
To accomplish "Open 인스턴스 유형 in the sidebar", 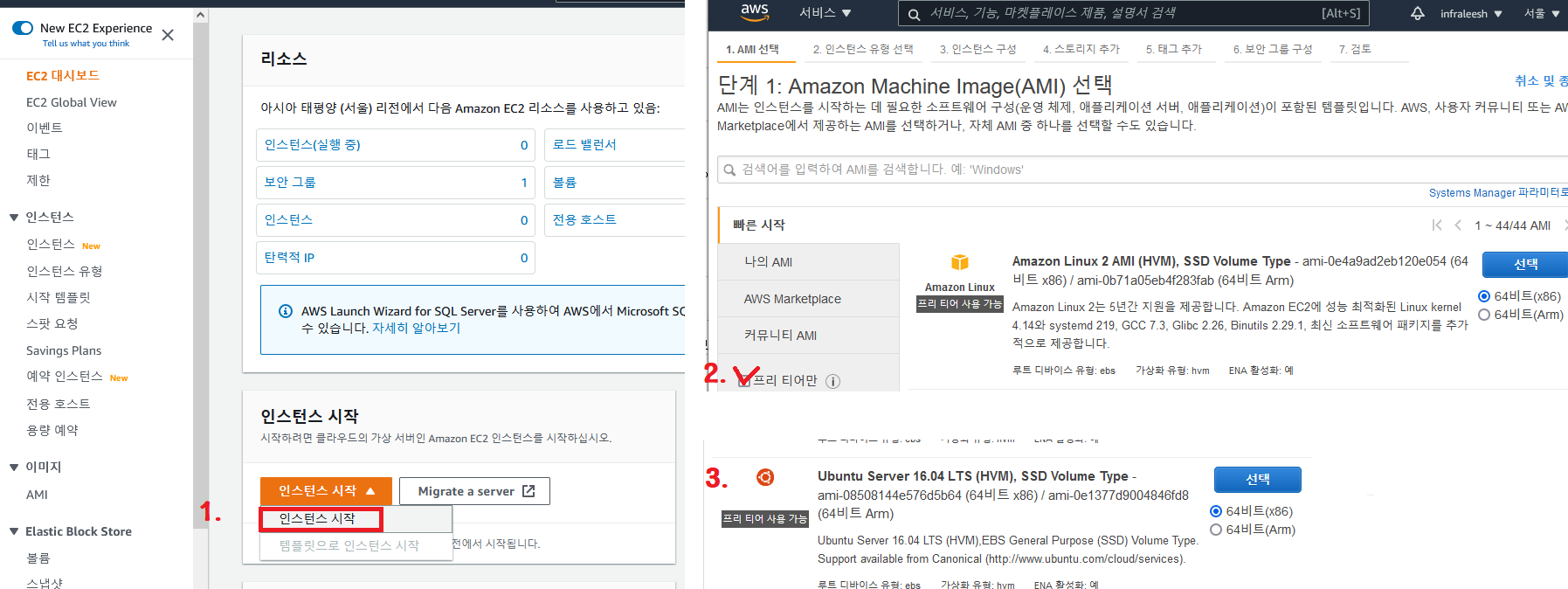I will point(65,271).
